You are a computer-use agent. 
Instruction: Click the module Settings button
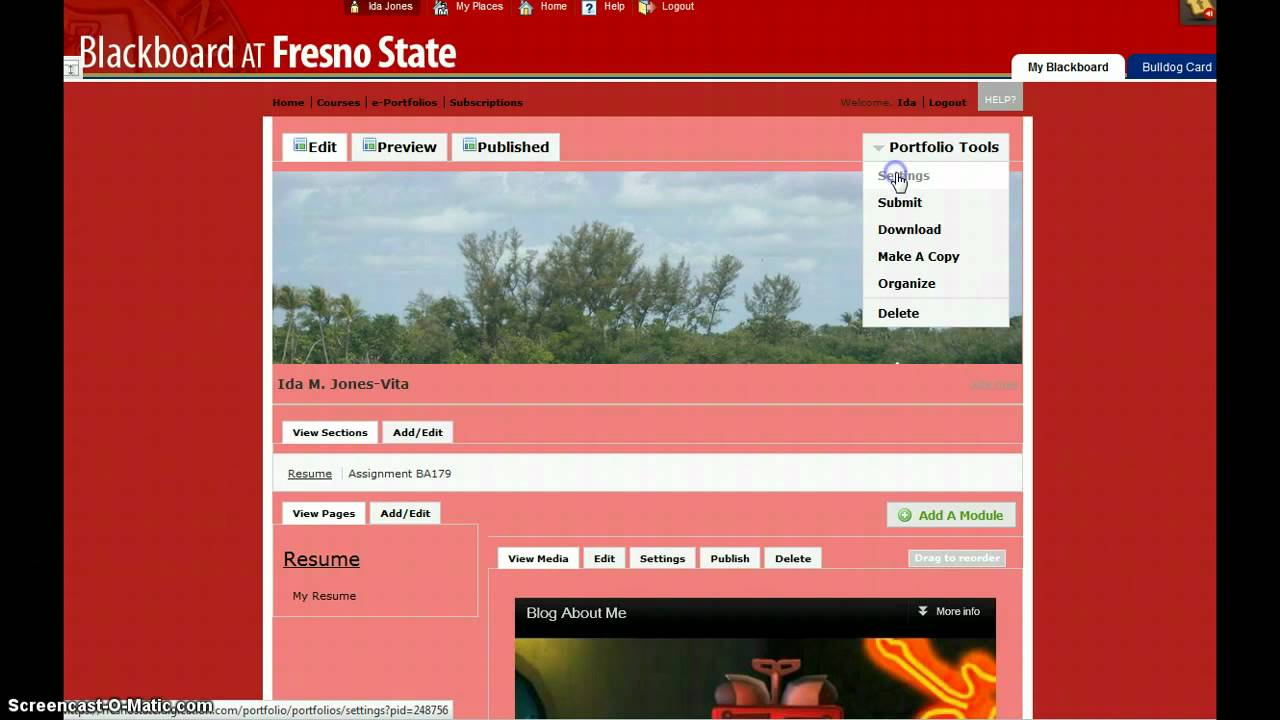(x=662, y=558)
